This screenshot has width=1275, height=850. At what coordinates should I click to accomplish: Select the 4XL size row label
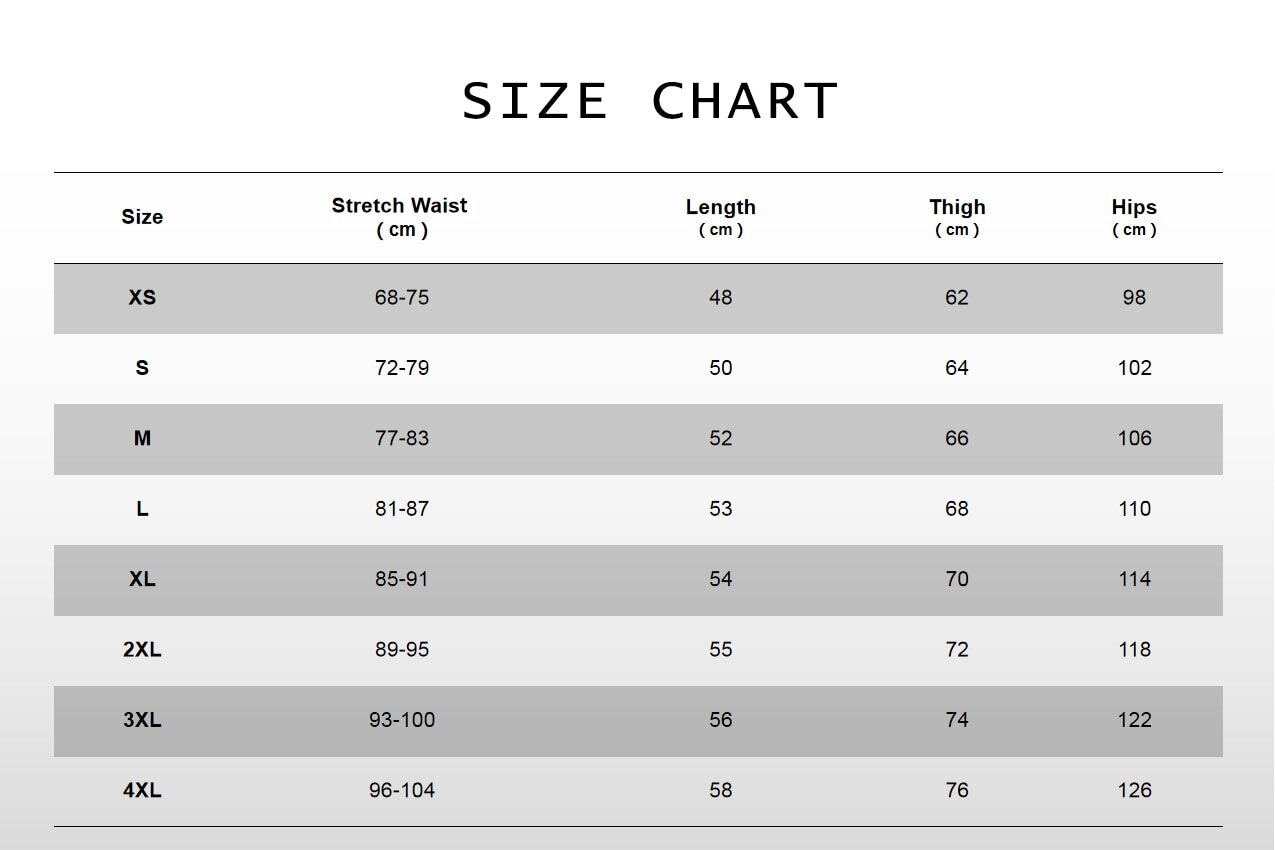coord(142,791)
